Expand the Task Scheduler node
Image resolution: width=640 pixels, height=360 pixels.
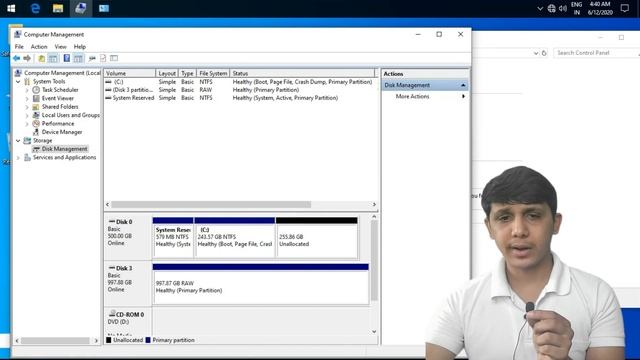27,90
